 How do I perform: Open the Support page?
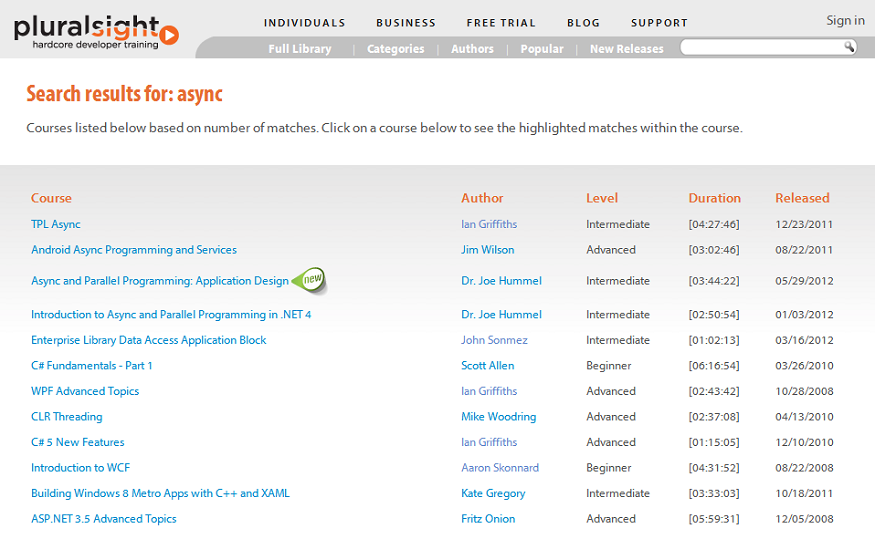pos(659,23)
